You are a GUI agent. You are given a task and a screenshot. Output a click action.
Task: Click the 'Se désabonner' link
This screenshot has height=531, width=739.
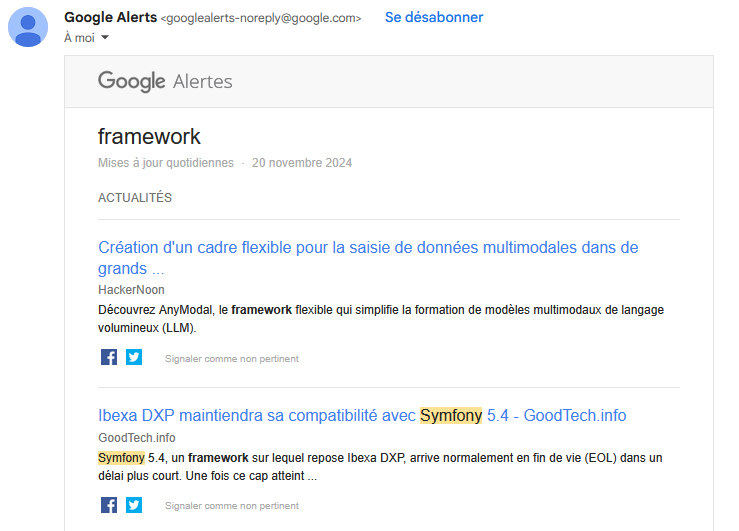pos(434,17)
